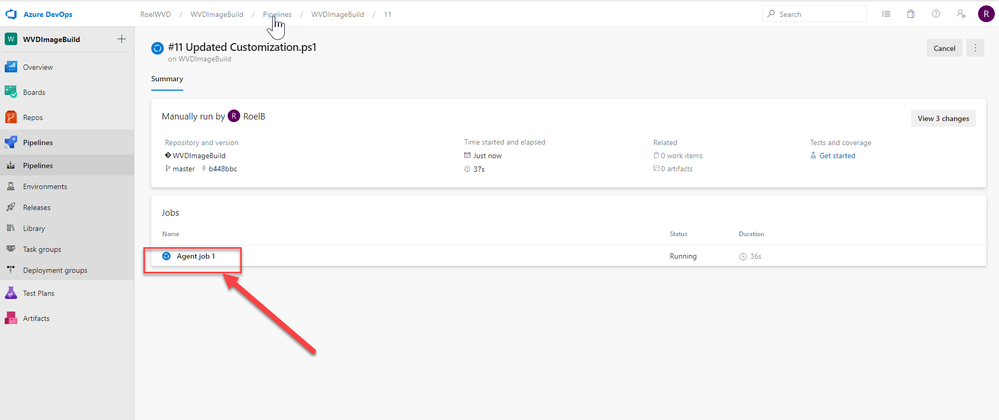Click the Artifacts icon in sidebar

(x=11, y=318)
